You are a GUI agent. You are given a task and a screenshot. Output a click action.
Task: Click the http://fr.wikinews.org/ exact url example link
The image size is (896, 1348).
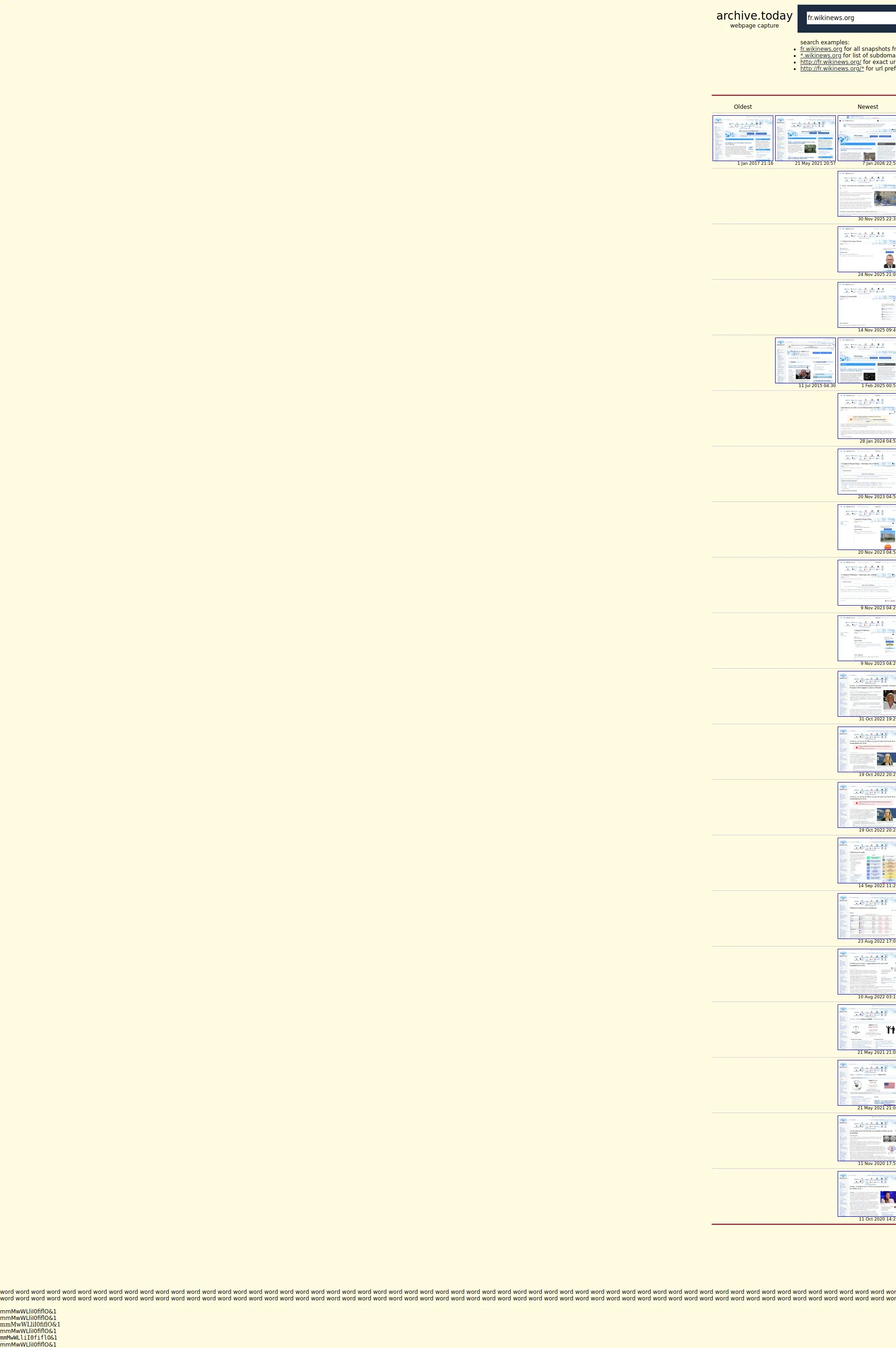(830, 62)
